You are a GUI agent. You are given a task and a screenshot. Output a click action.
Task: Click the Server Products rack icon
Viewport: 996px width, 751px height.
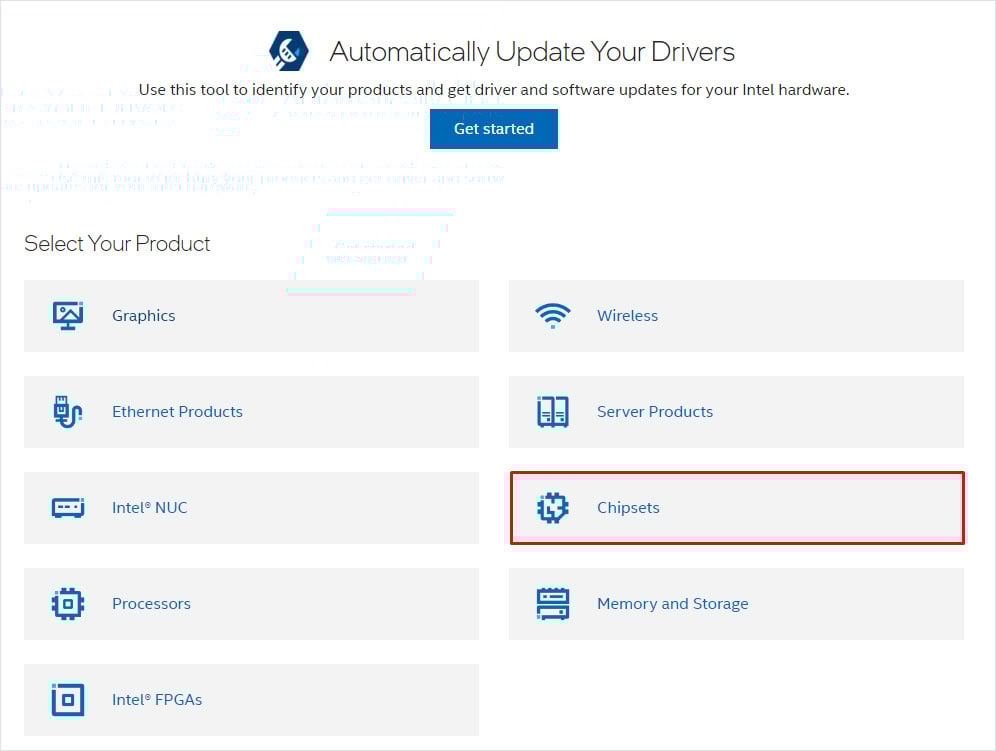click(552, 412)
